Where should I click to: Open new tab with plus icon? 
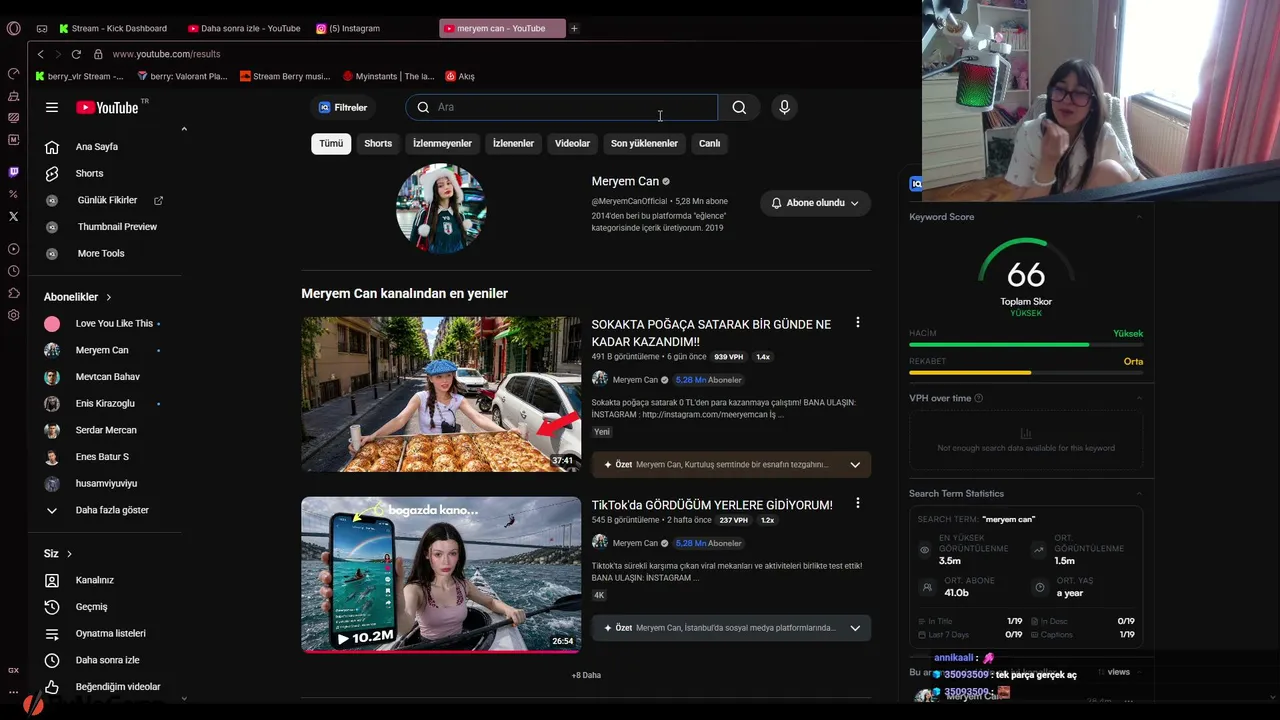click(x=574, y=29)
